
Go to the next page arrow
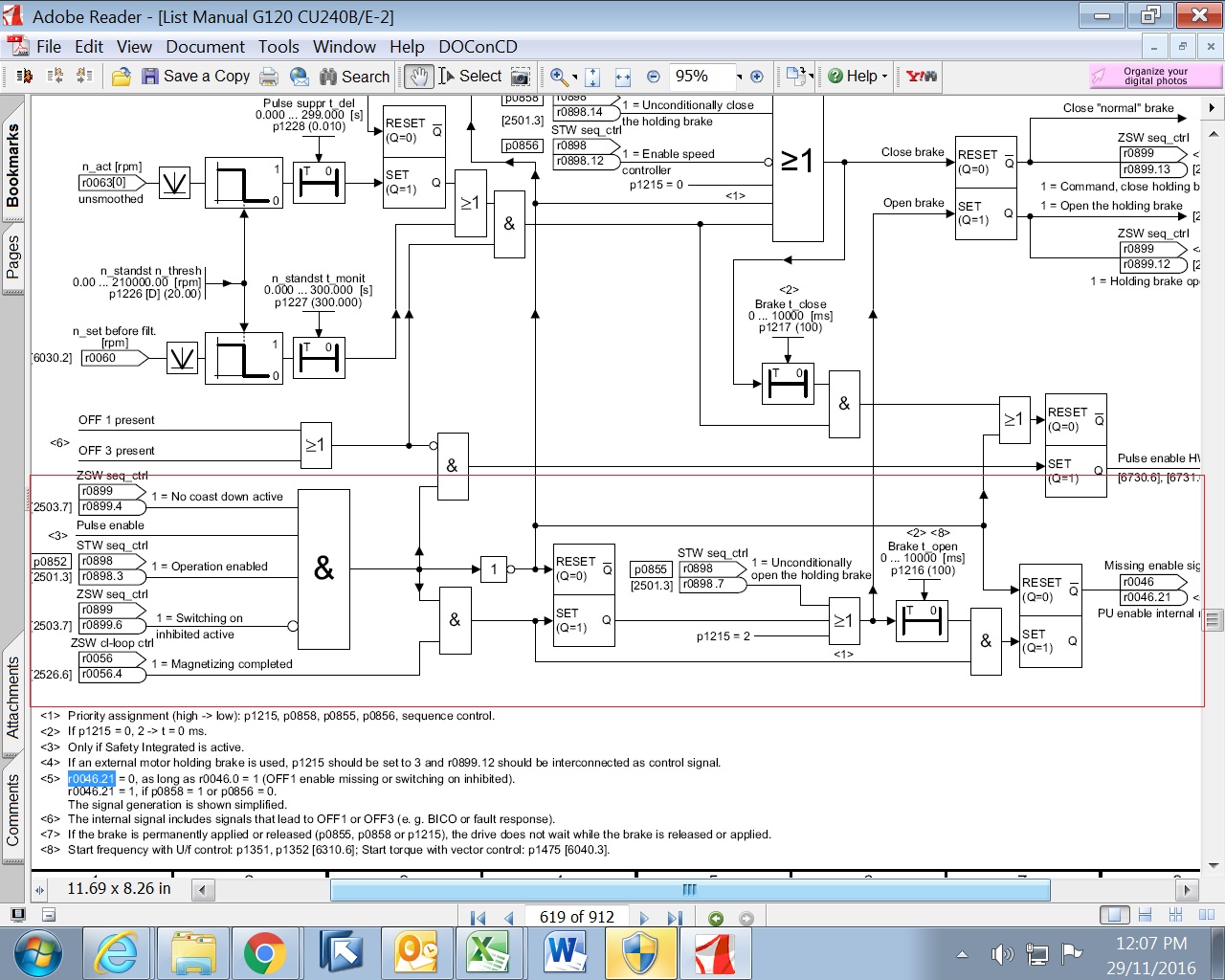644,918
